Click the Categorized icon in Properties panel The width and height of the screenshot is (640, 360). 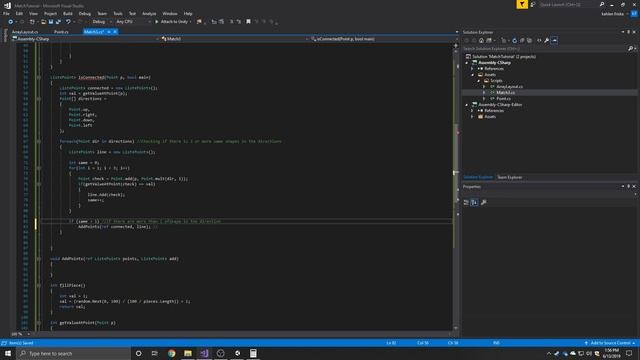coord(466,202)
